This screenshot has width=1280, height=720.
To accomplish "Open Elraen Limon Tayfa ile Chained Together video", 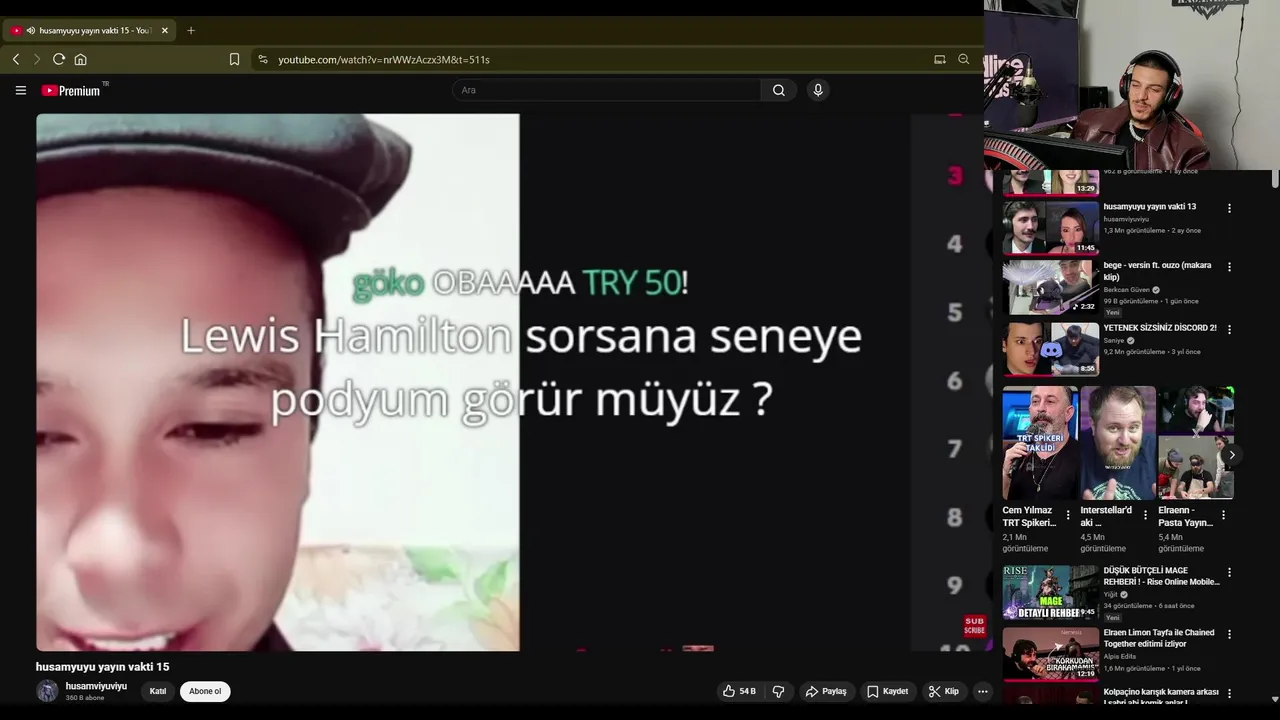I will coord(1159,638).
